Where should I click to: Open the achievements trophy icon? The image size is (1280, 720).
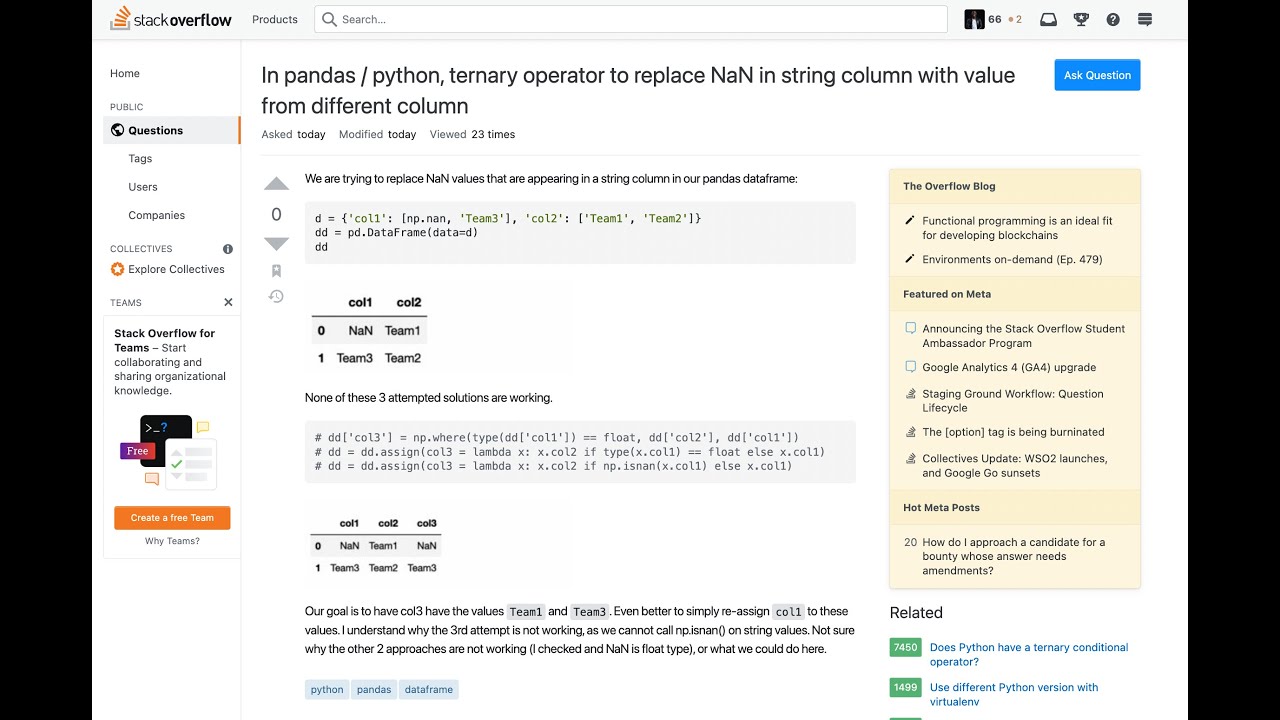point(1081,19)
